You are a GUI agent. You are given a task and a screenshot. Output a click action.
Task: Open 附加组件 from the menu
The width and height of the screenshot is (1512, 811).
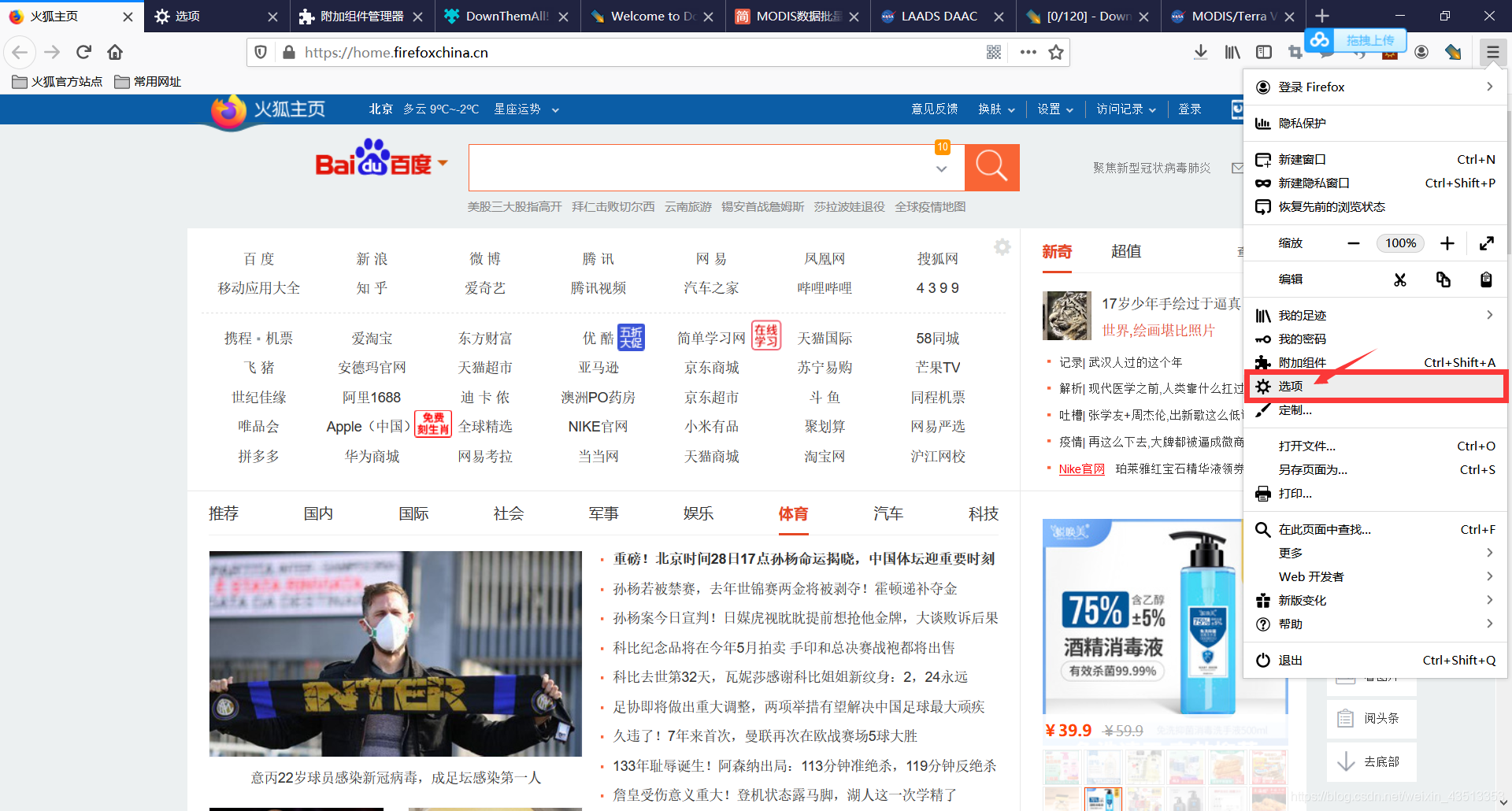click(1374, 363)
